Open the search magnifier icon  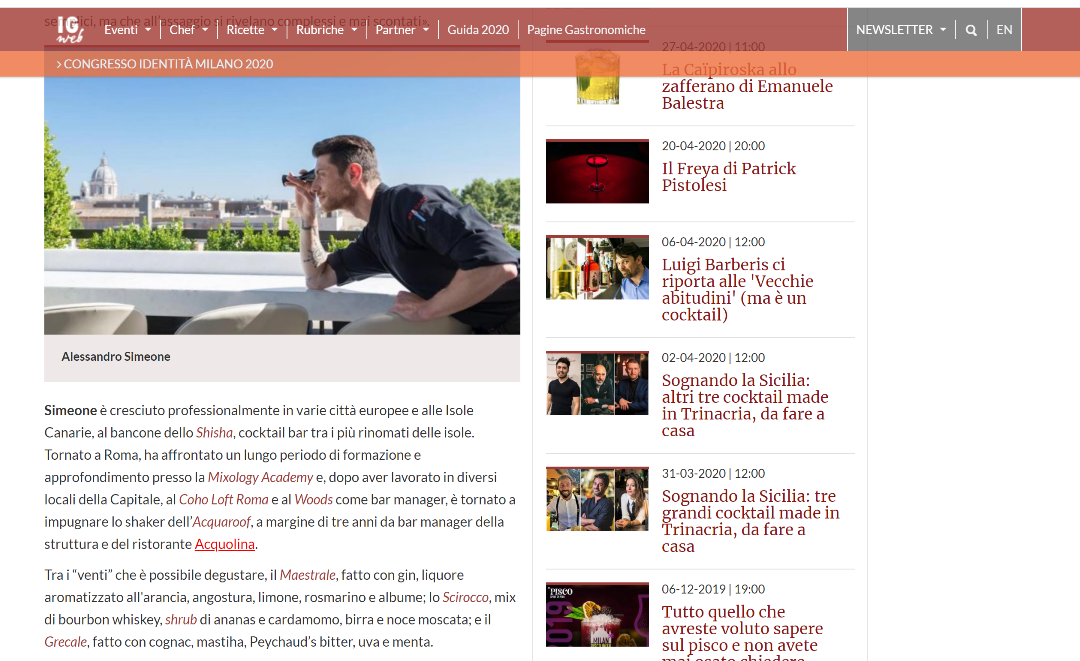pyautogui.click(x=970, y=29)
